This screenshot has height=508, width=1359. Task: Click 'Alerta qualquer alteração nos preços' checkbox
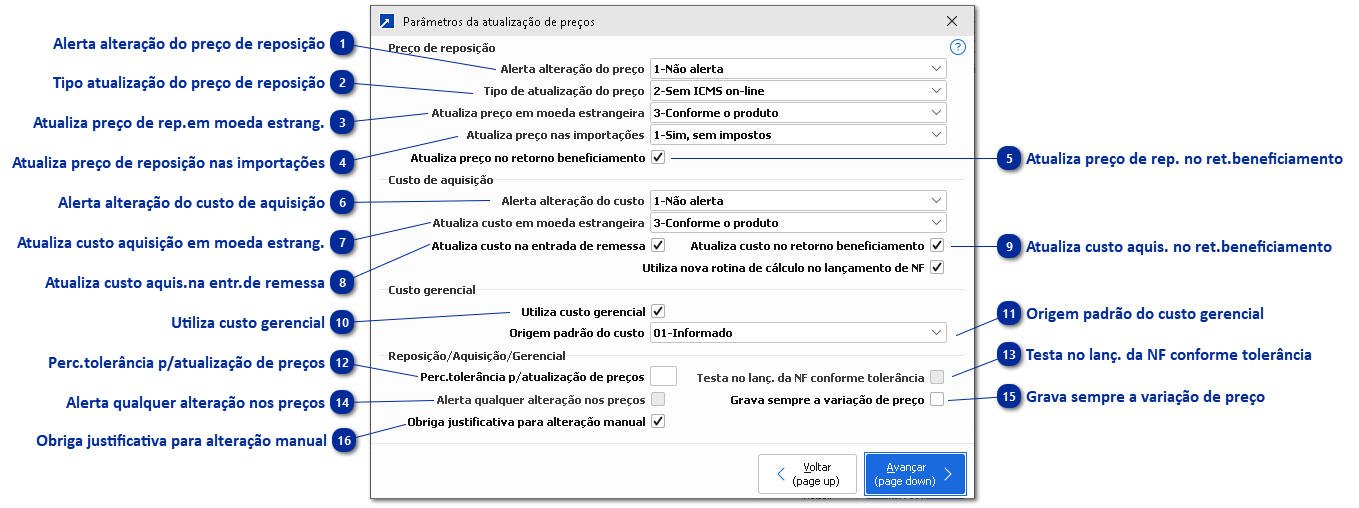(x=657, y=400)
